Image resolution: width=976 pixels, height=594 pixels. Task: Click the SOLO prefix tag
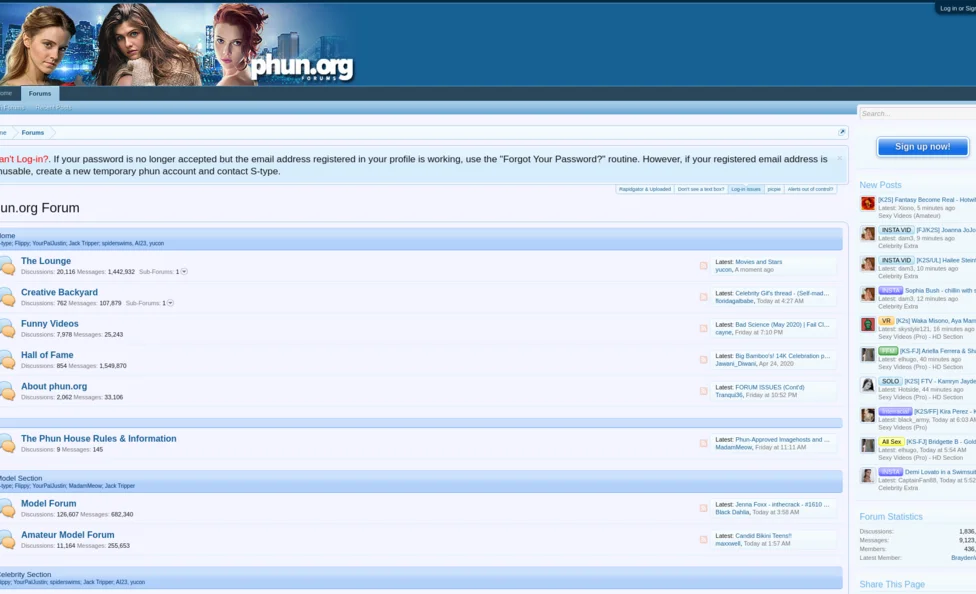[890, 381]
